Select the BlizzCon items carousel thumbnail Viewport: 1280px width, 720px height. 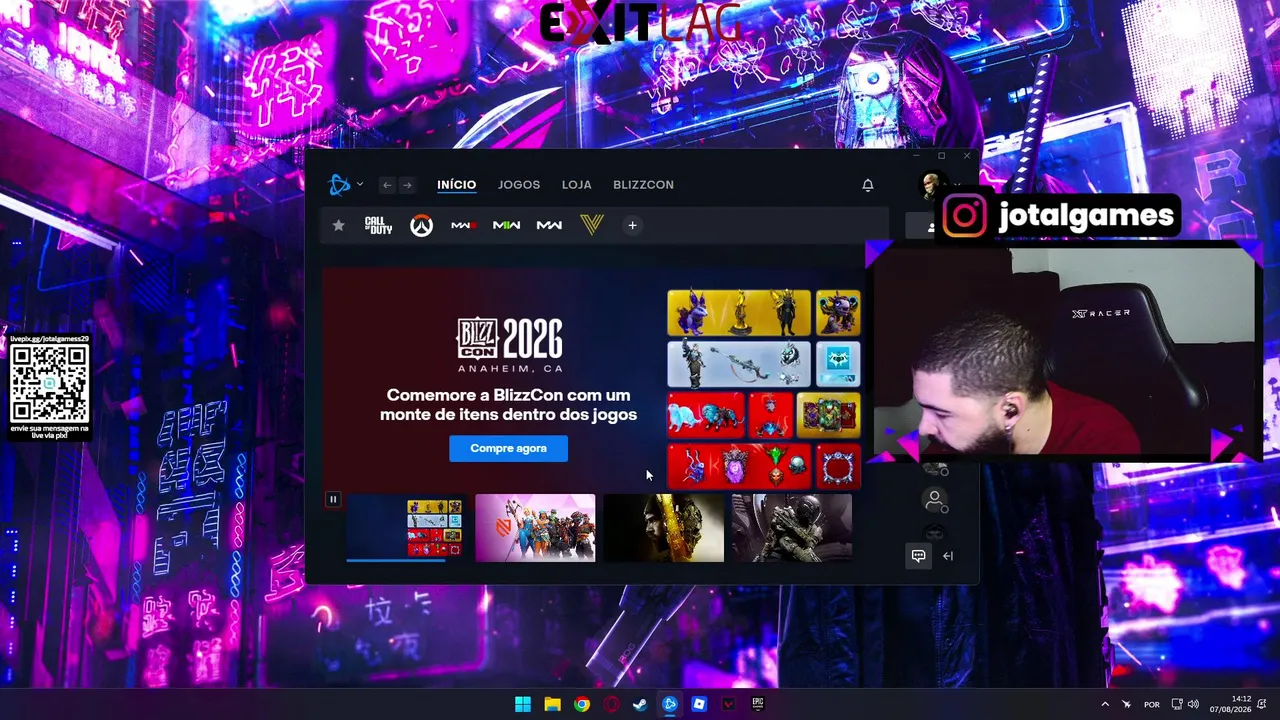click(405, 528)
